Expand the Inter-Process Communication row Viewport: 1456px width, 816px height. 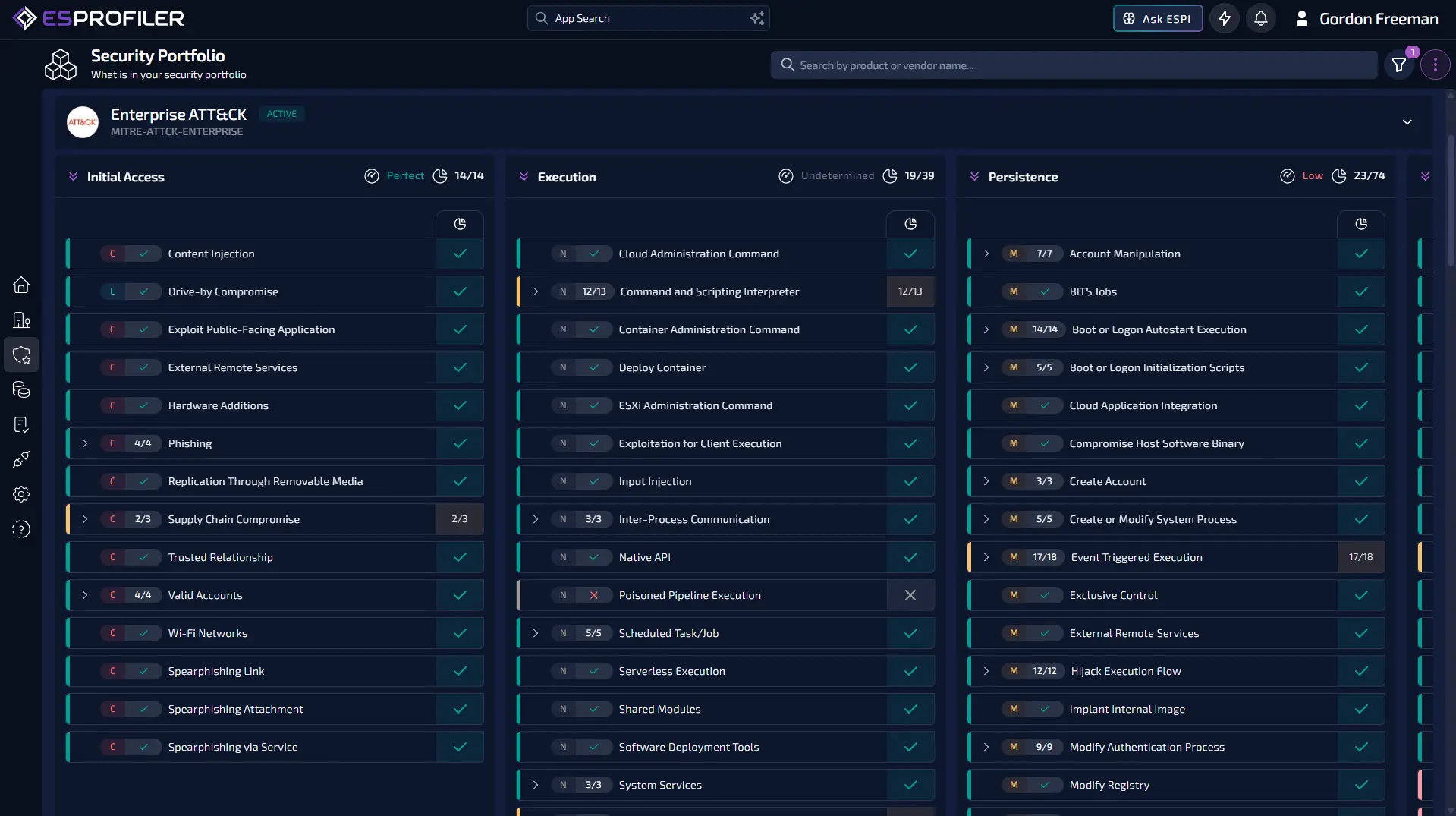[x=536, y=519]
